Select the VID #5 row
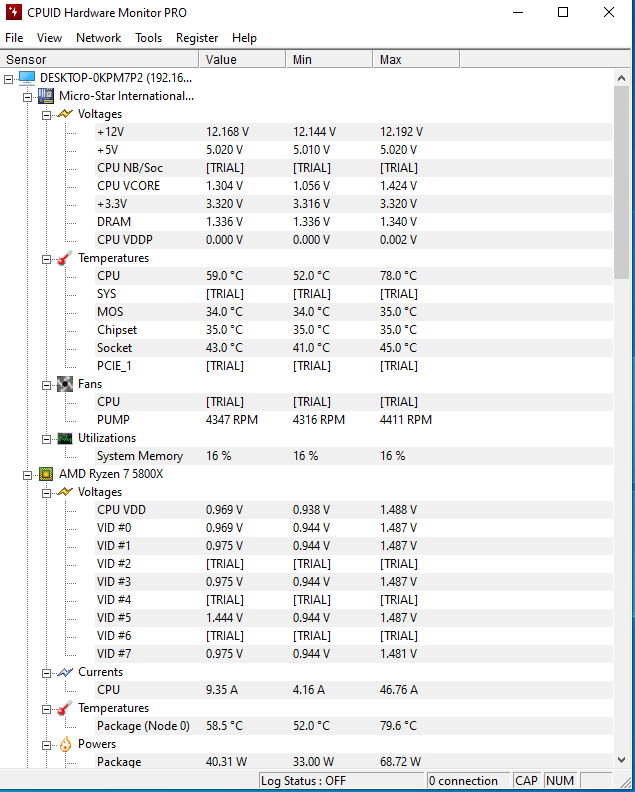635x792 pixels. coord(354,618)
